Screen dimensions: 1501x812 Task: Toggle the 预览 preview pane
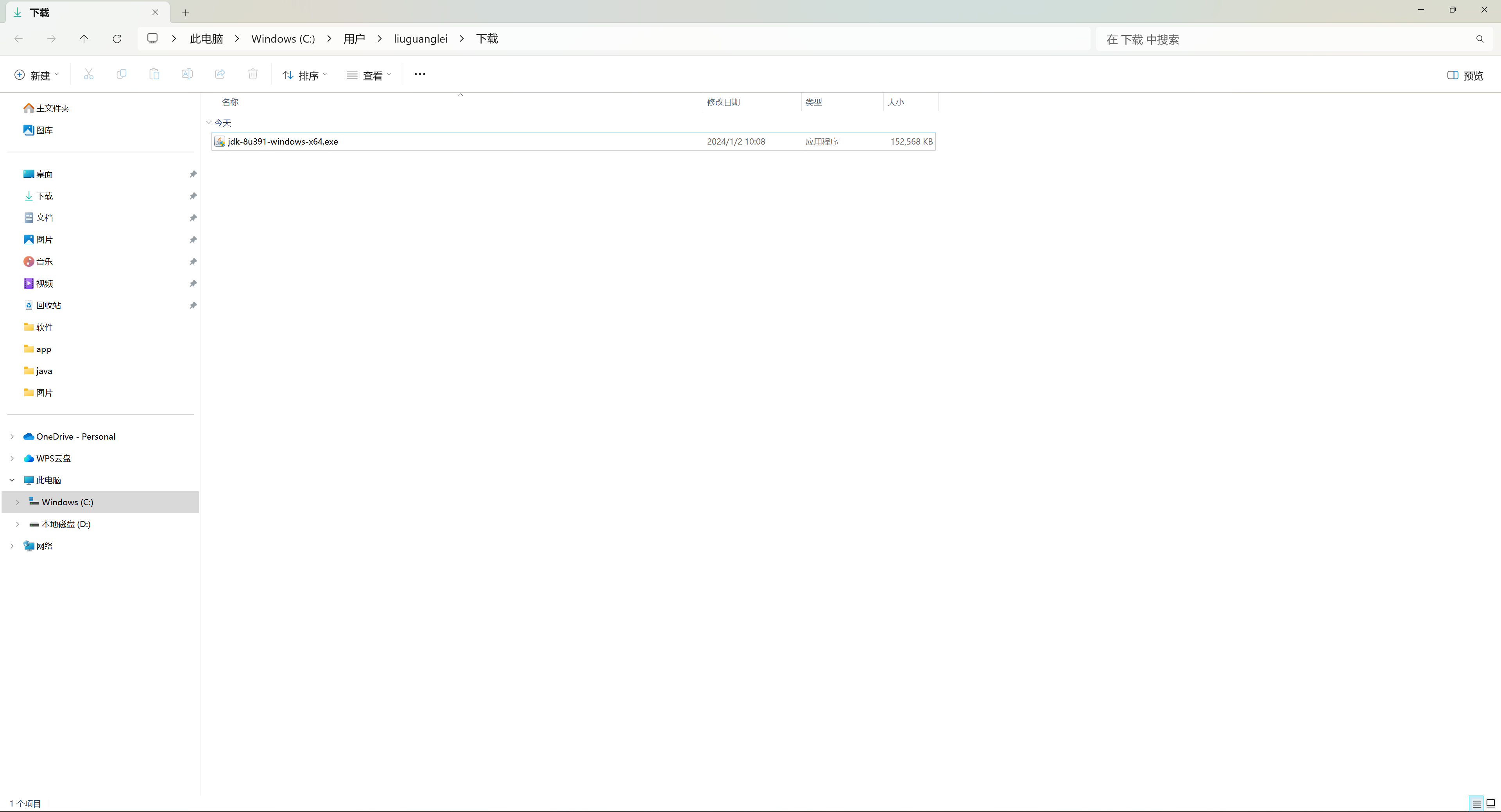click(x=1465, y=75)
